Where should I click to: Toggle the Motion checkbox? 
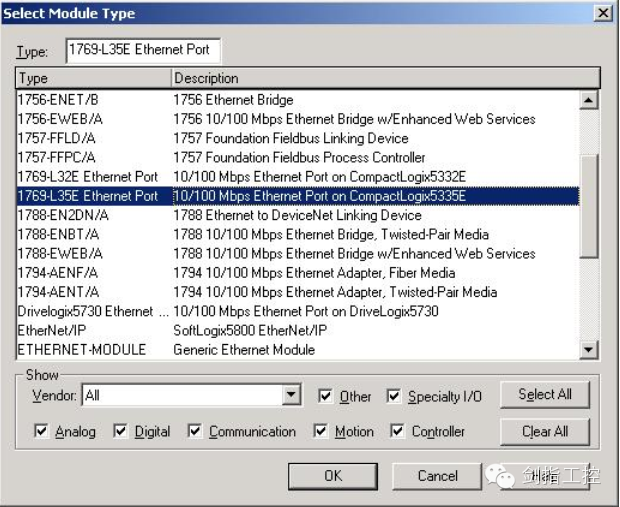(322, 432)
